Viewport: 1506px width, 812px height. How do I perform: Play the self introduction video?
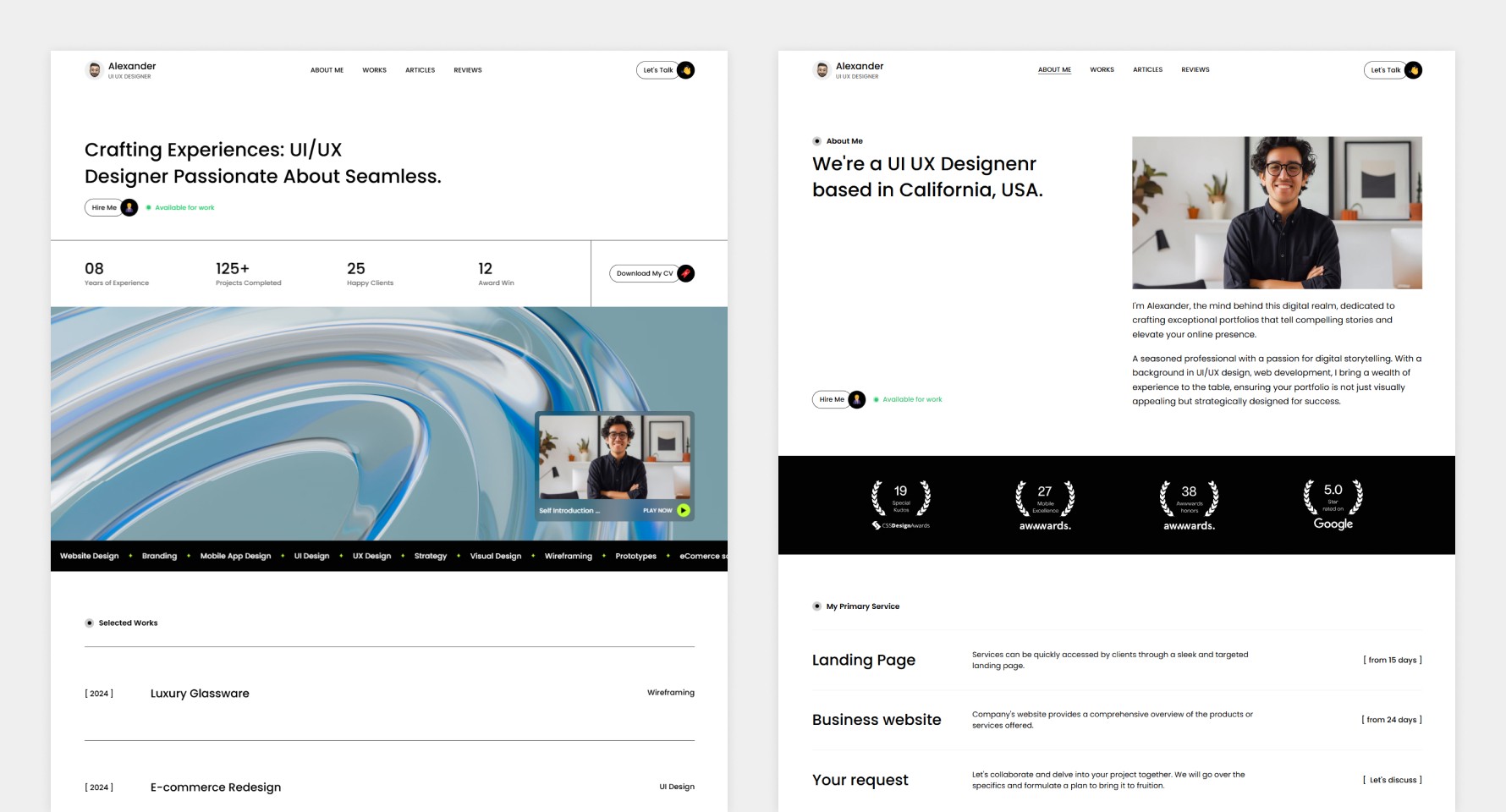click(x=684, y=510)
